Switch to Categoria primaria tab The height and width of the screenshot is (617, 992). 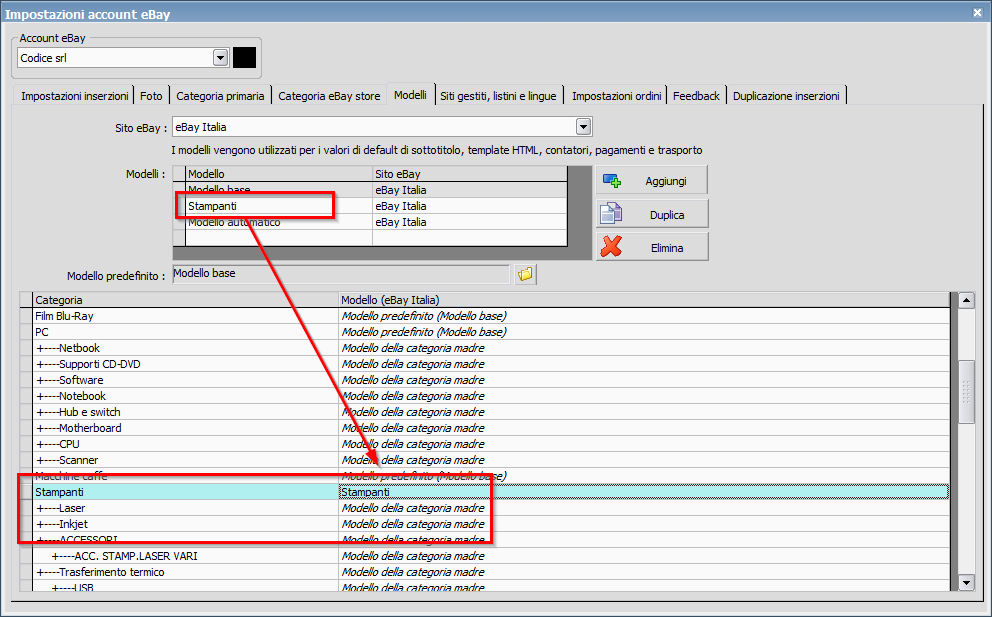tap(220, 96)
